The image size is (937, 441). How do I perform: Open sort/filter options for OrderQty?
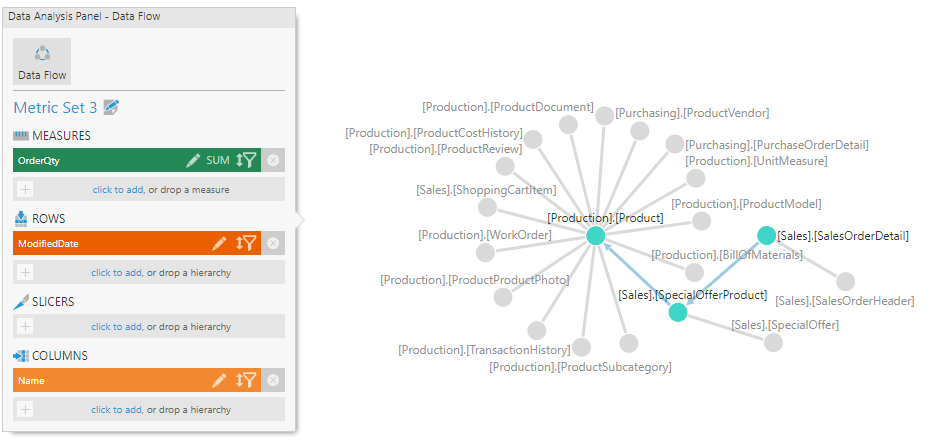tap(246, 160)
